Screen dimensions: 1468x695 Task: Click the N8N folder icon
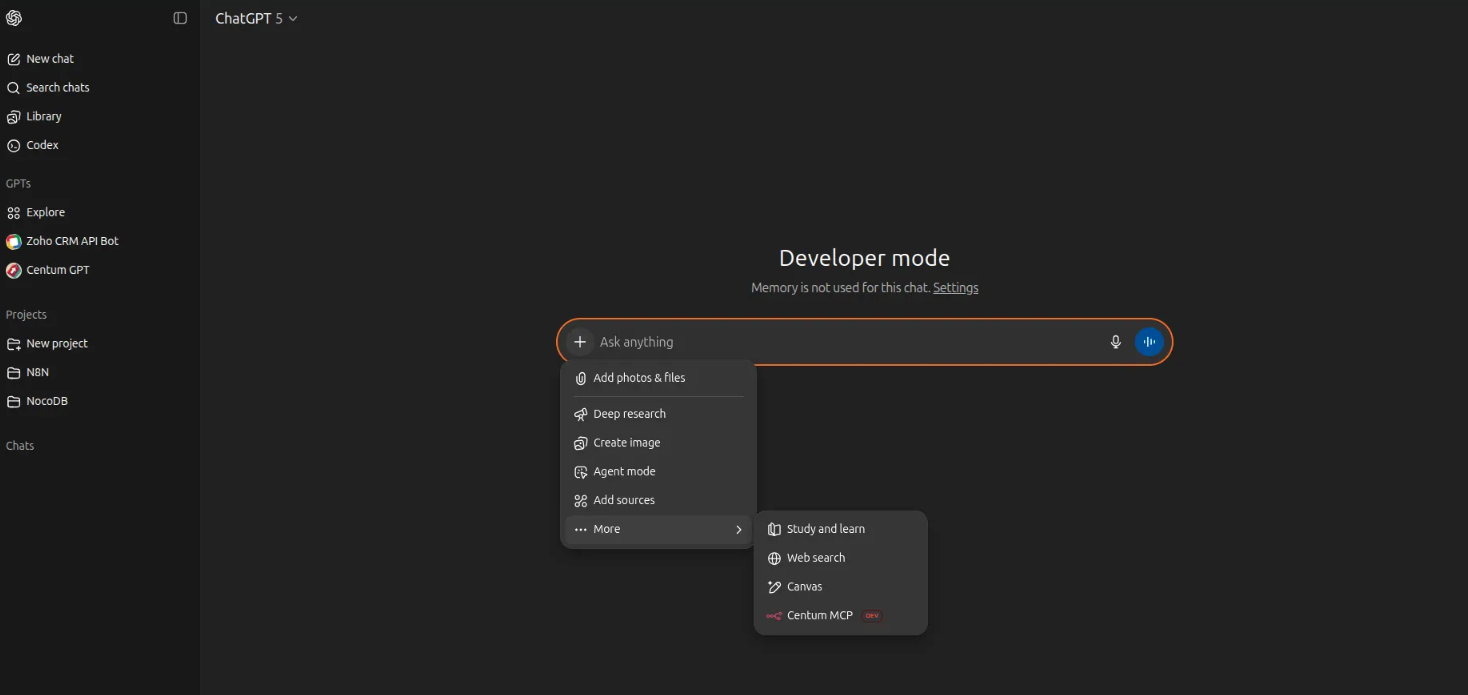click(14, 372)
